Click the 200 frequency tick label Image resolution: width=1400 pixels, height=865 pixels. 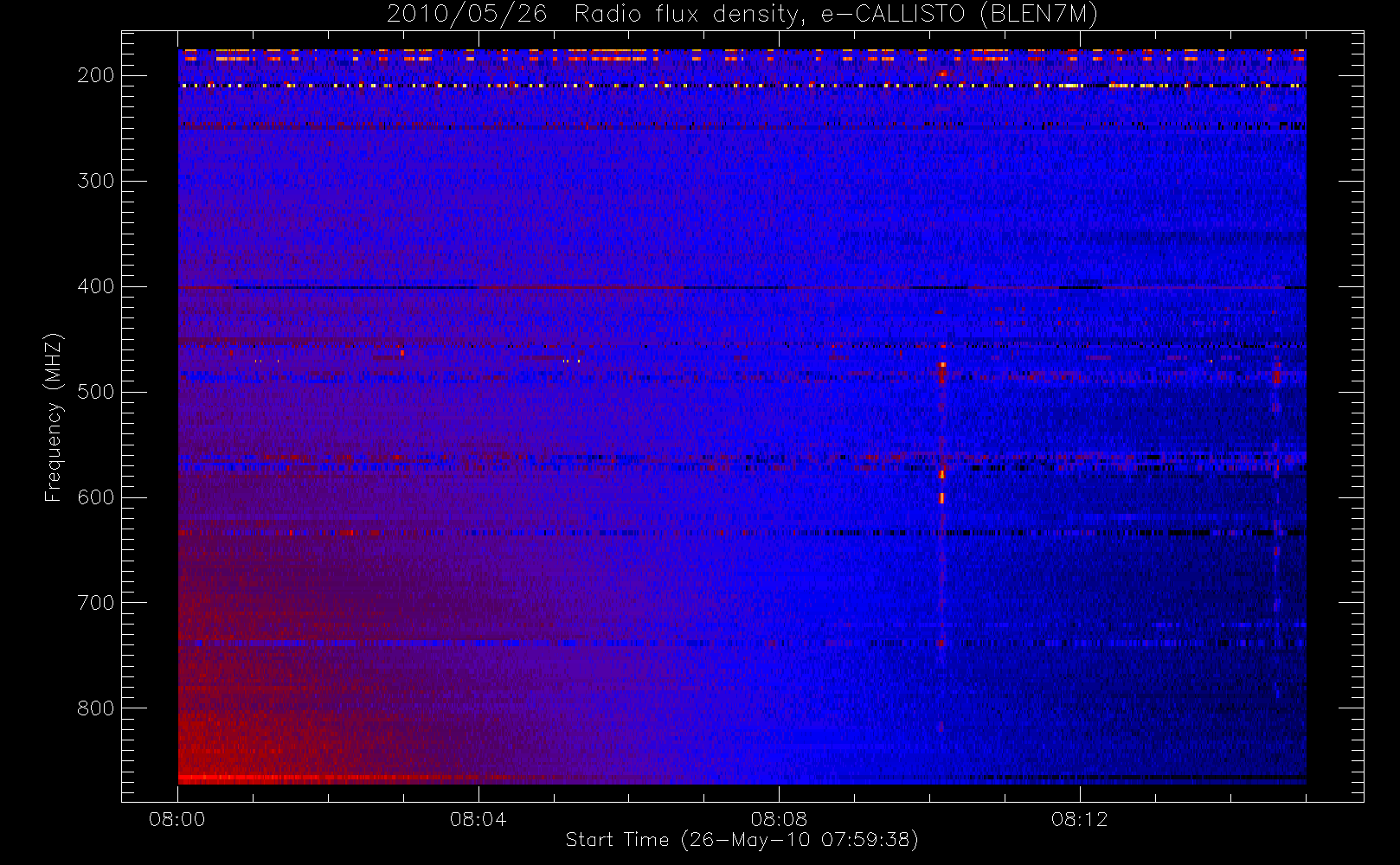(x=95, y=75)
